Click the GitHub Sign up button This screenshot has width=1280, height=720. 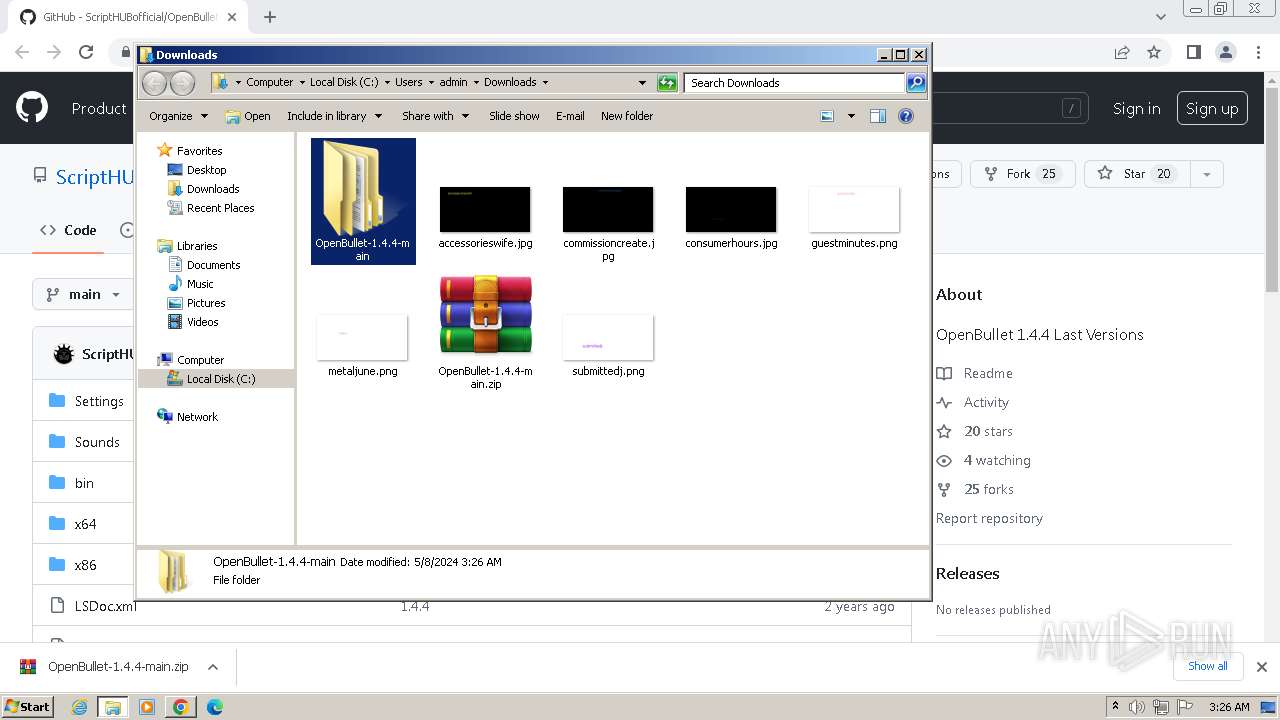pos(1212,108)
